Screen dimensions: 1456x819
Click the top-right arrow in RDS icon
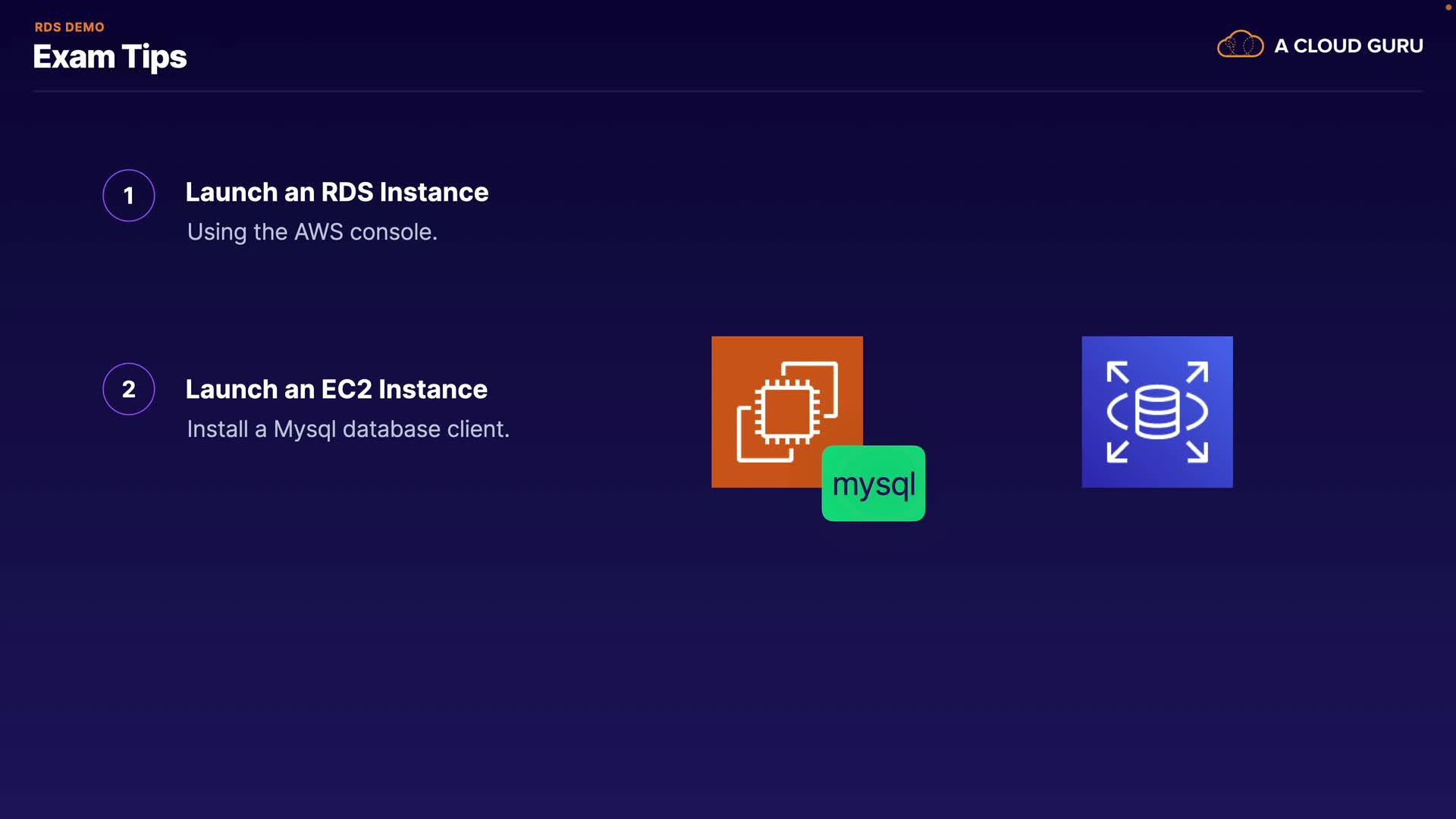pos(1198,372)
